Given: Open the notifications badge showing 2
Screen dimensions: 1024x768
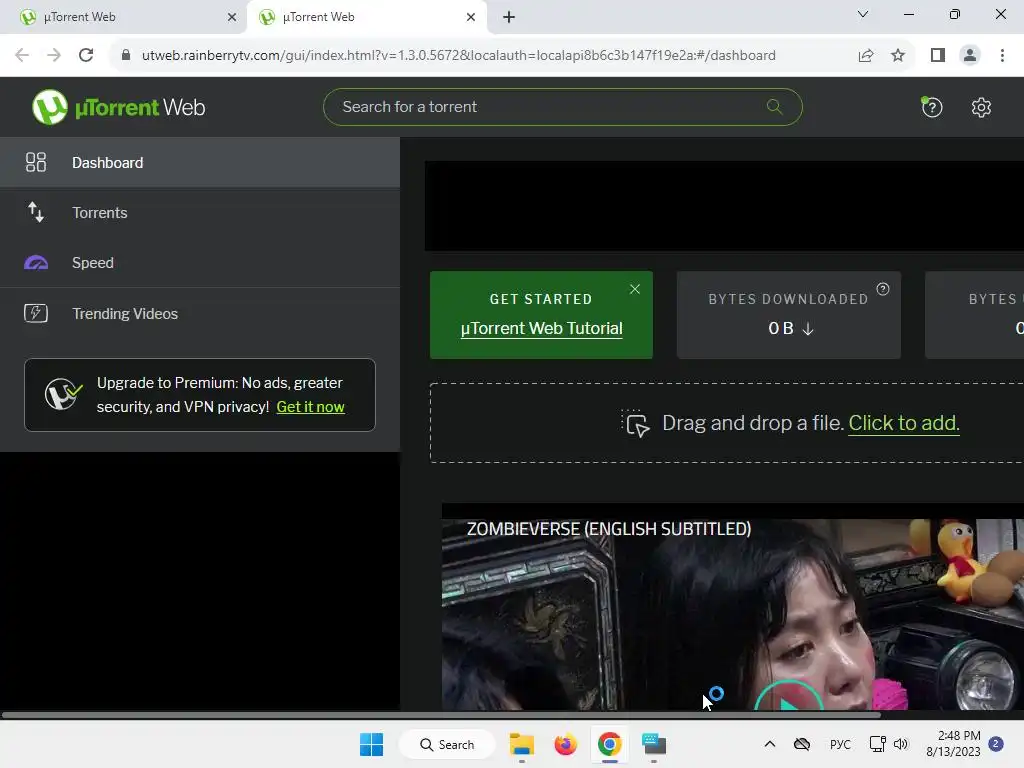Looking at the screenshot, I should pos(996,744).
